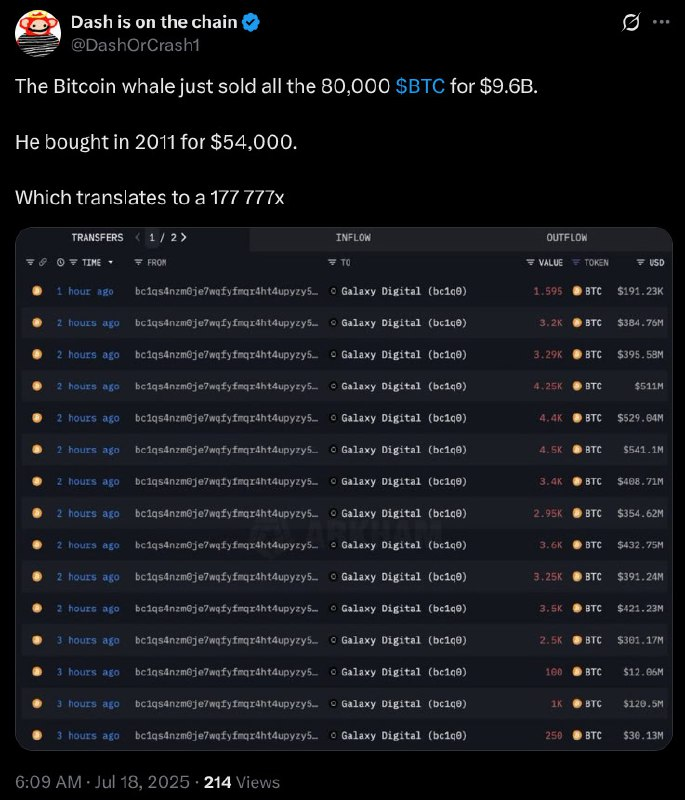
Task: Click Galaxy Digital entity icon in first row
Action: pos(333,291)
